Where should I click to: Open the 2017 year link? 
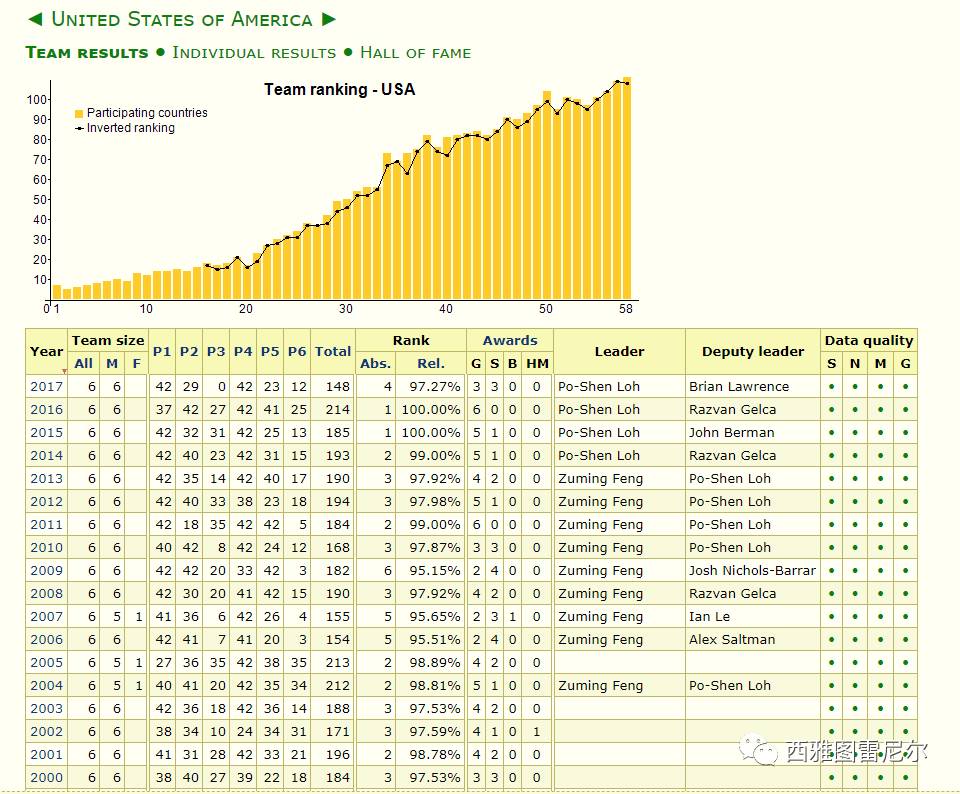pos(47,387)
